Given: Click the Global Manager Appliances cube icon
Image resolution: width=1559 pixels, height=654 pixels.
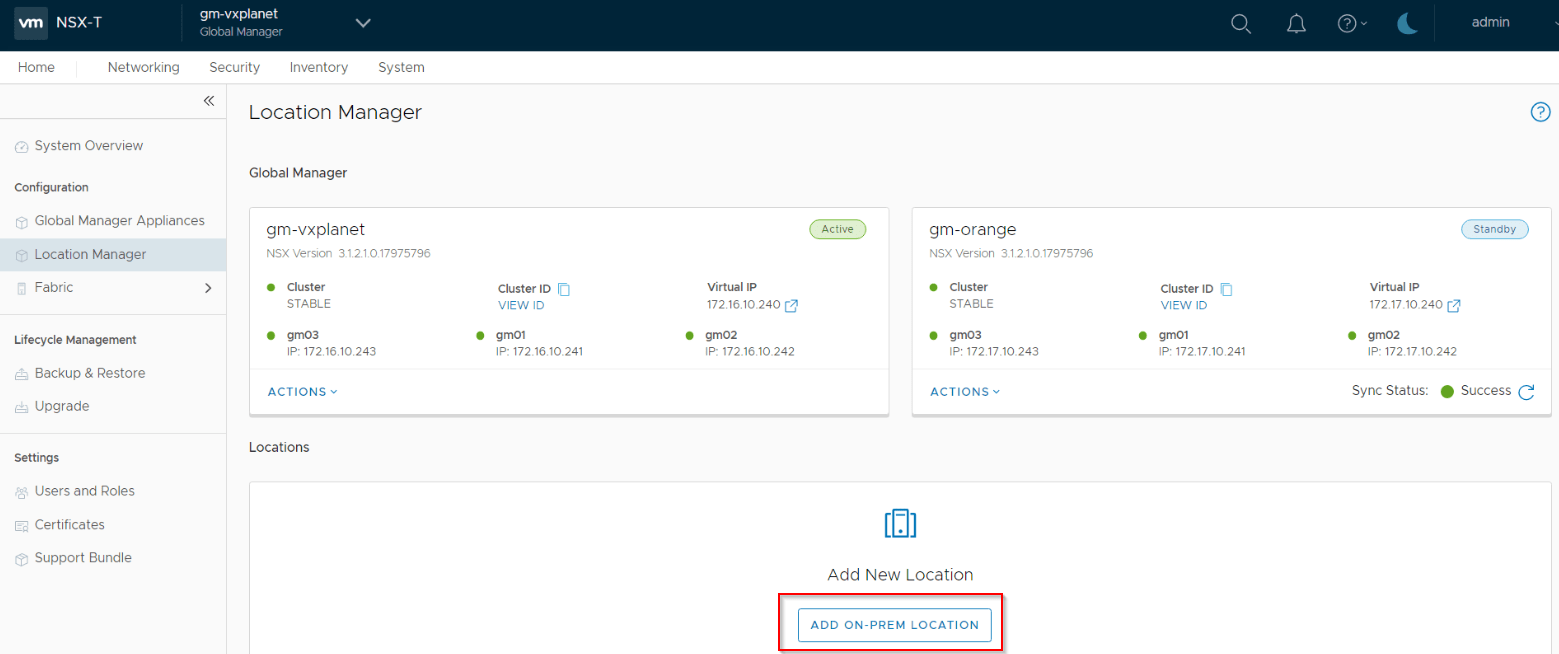Looking at the screenshot, I should [x=22, y=222].
